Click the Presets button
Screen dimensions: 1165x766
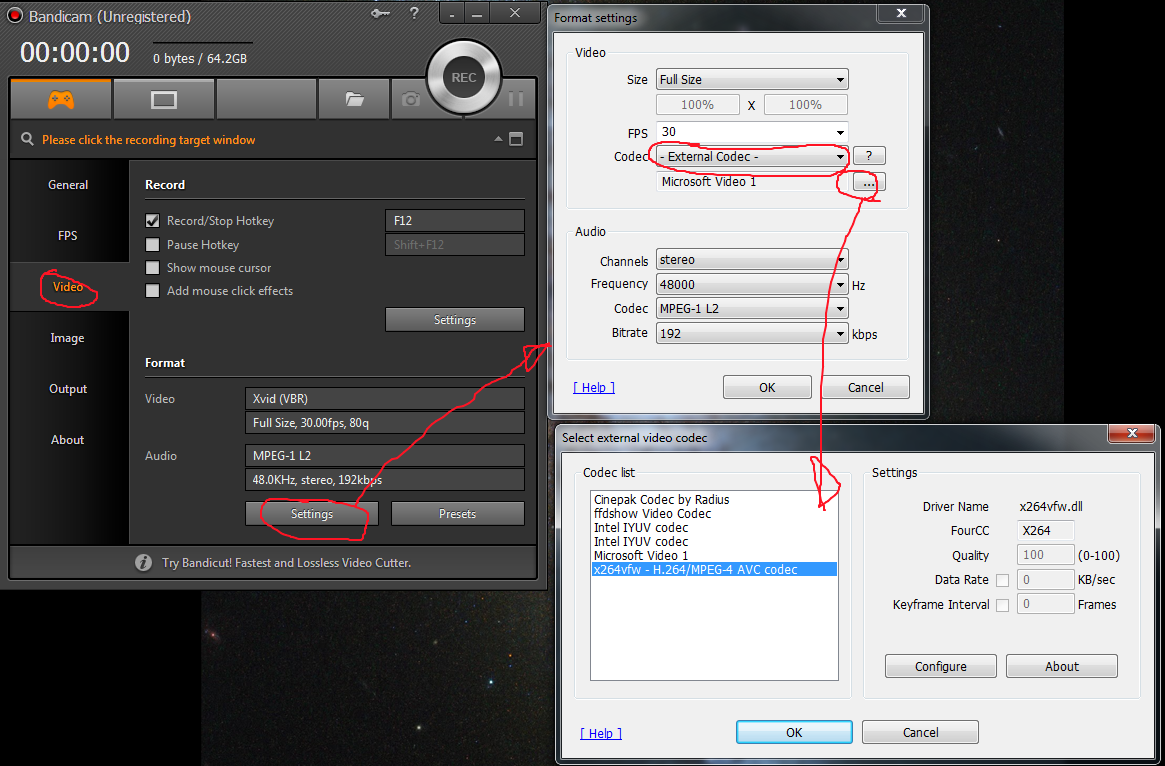click(458, 513)
